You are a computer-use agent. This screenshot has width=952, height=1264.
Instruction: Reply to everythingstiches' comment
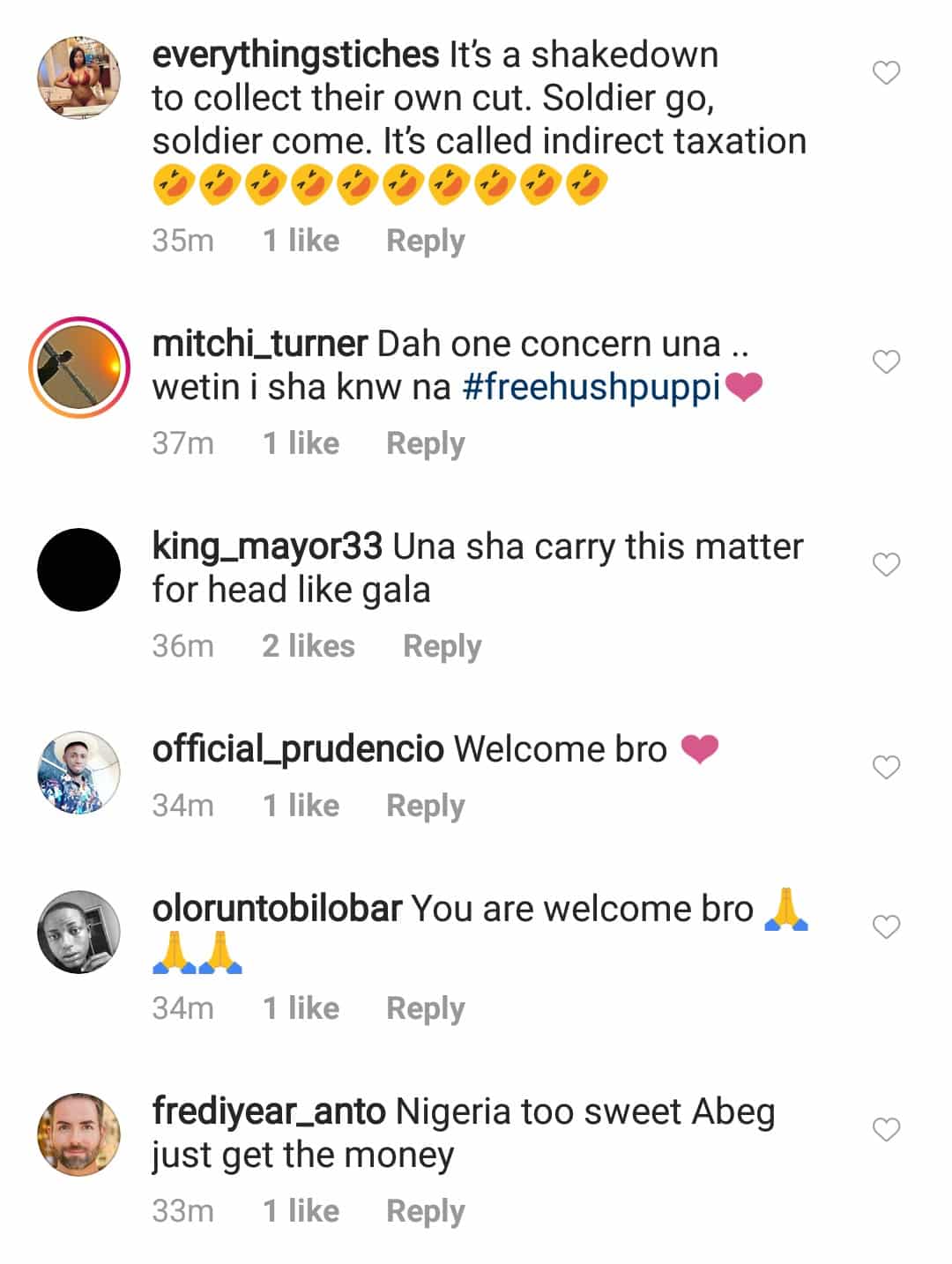(x=425, y=241)
